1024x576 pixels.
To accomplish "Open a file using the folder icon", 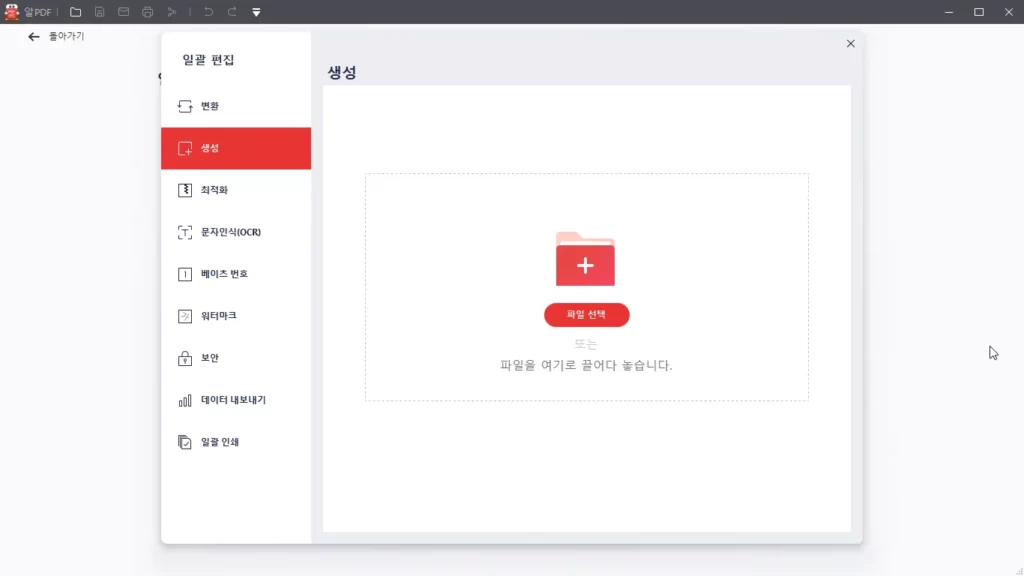I will click(76, 12).
